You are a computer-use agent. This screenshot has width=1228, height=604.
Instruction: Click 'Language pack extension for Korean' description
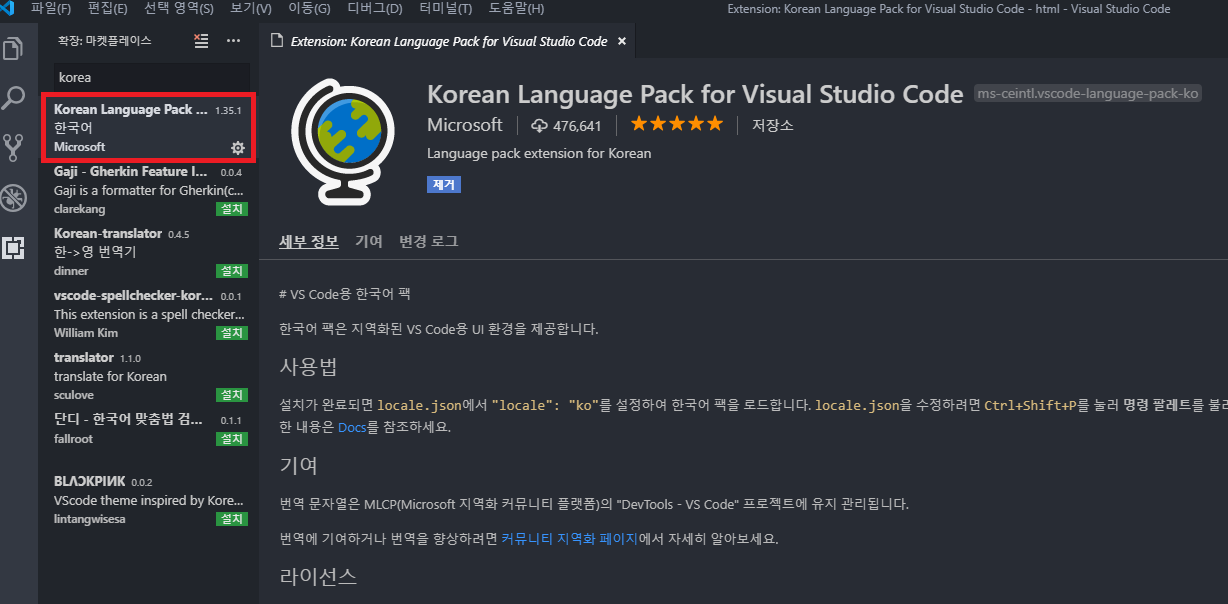pos(539,154)
